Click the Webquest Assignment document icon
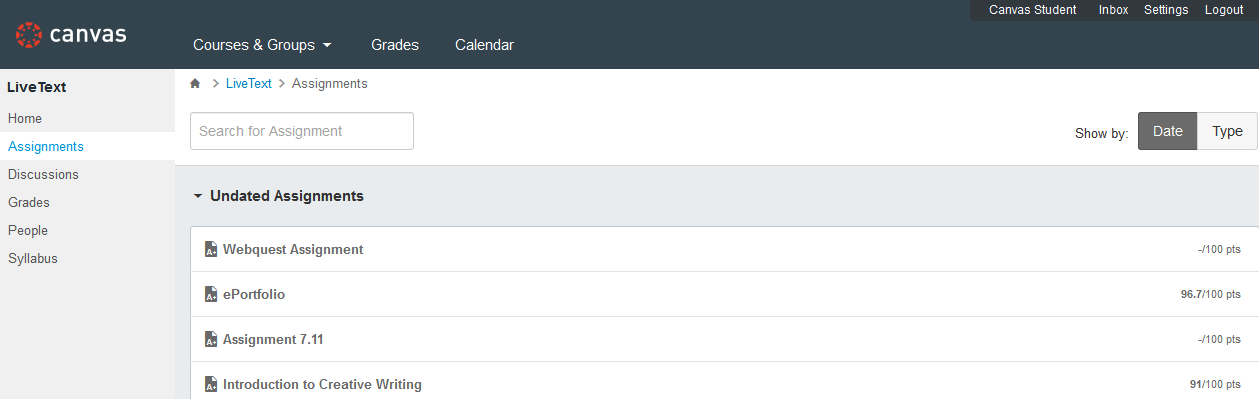Image resolution: width=1259 pixels, height=399 pixels. (210, 249)
